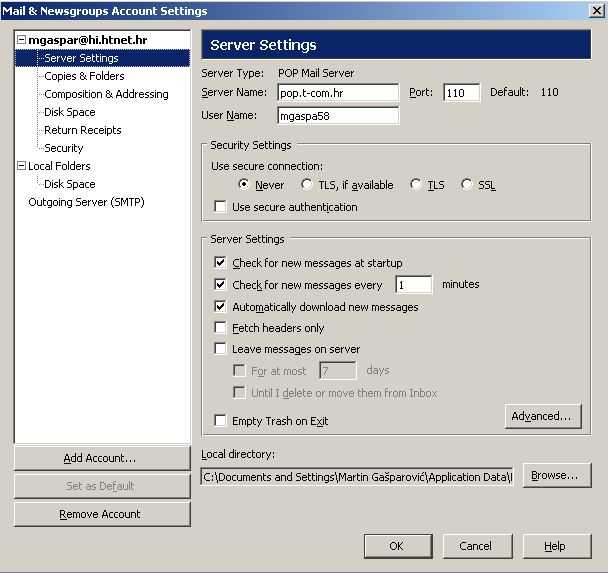This screenshot has height=573, width=608.
Task: Select Outgoing Server (SMTP) entry
Action: click(86, 202)
